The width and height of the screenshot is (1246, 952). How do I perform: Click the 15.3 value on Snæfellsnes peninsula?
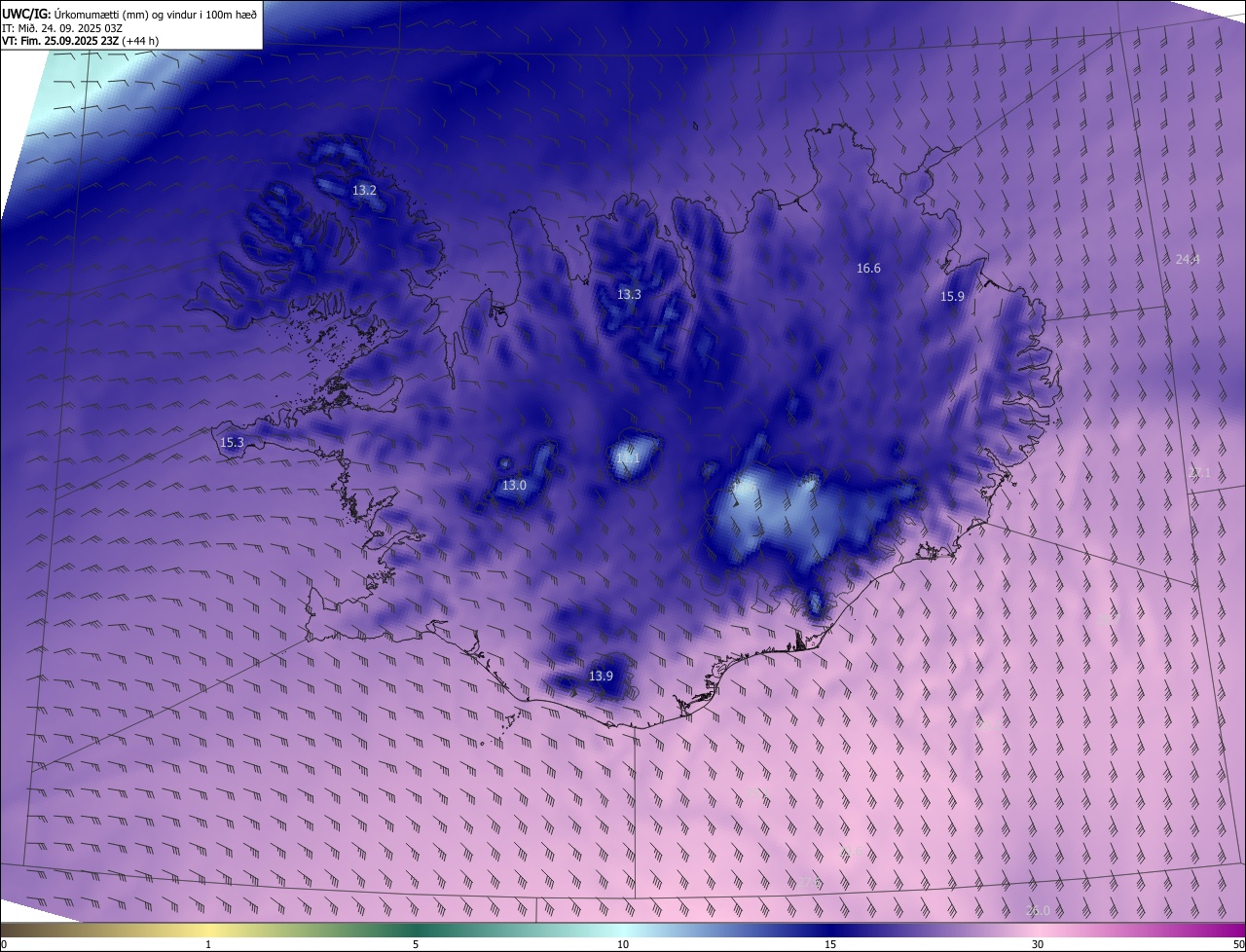coord(232,442)
